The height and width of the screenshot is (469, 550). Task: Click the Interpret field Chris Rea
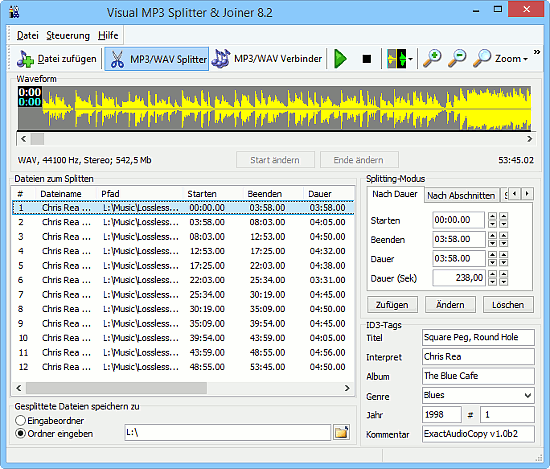click(478, 357)
